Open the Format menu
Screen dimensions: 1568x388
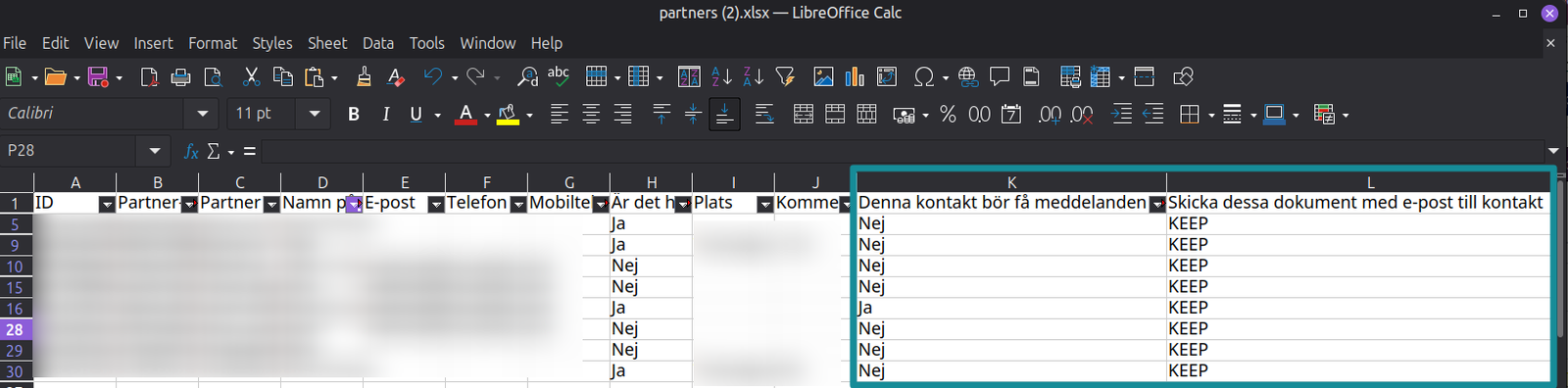pos(213,43)
